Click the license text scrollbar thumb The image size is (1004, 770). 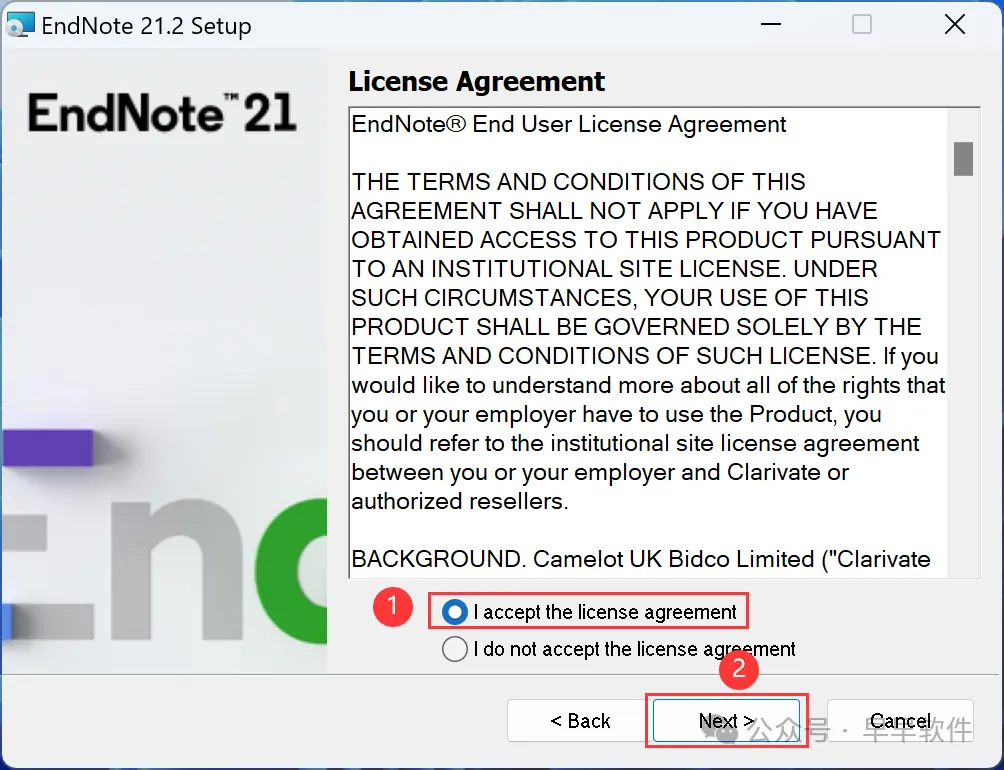[x=963, y=159]
